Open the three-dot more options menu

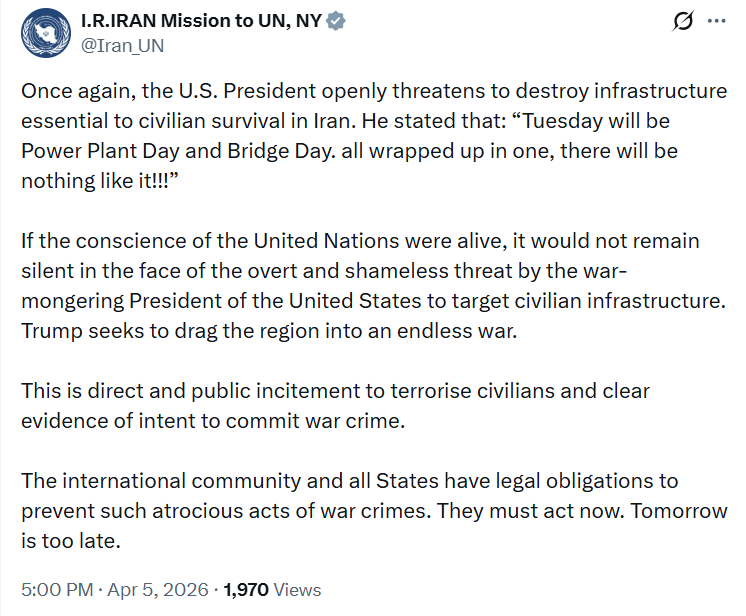716,22
